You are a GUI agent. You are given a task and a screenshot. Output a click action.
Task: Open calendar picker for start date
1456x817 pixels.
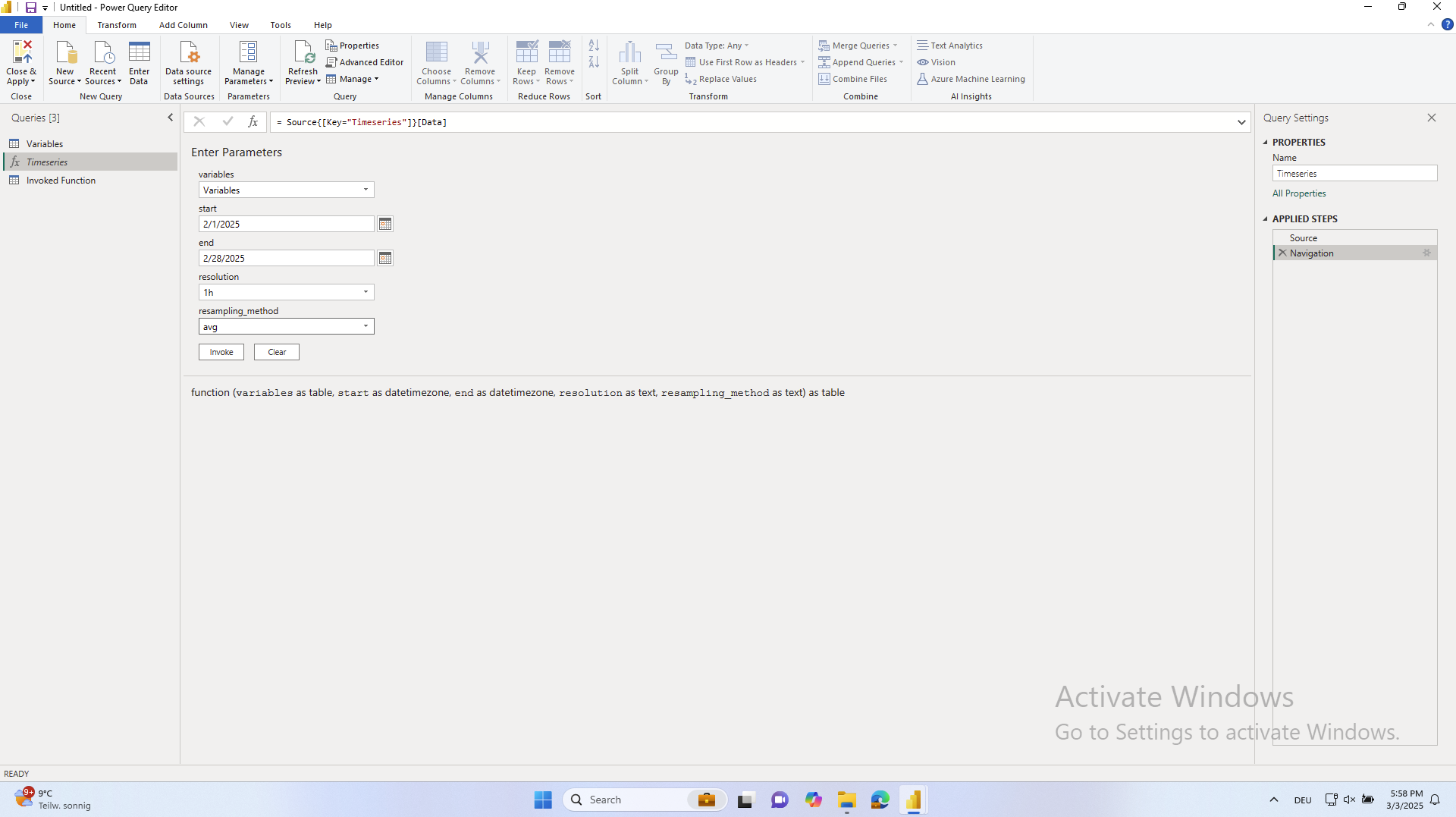385,224
